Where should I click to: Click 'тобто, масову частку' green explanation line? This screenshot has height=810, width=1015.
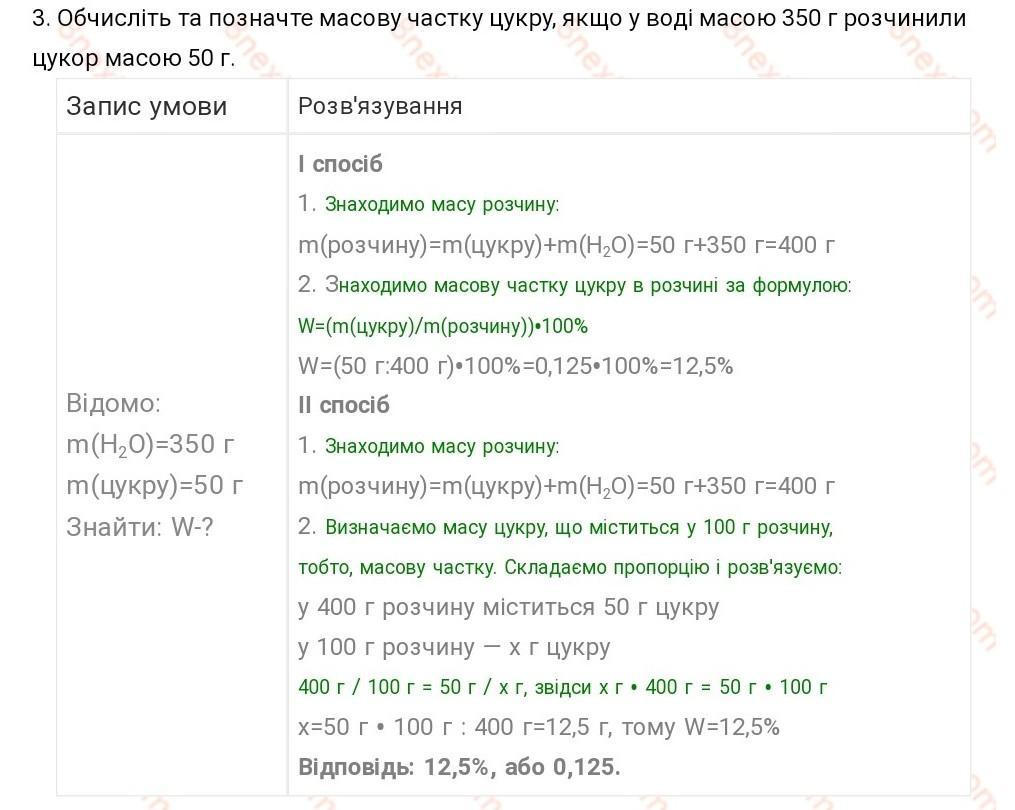coord(570,568)
